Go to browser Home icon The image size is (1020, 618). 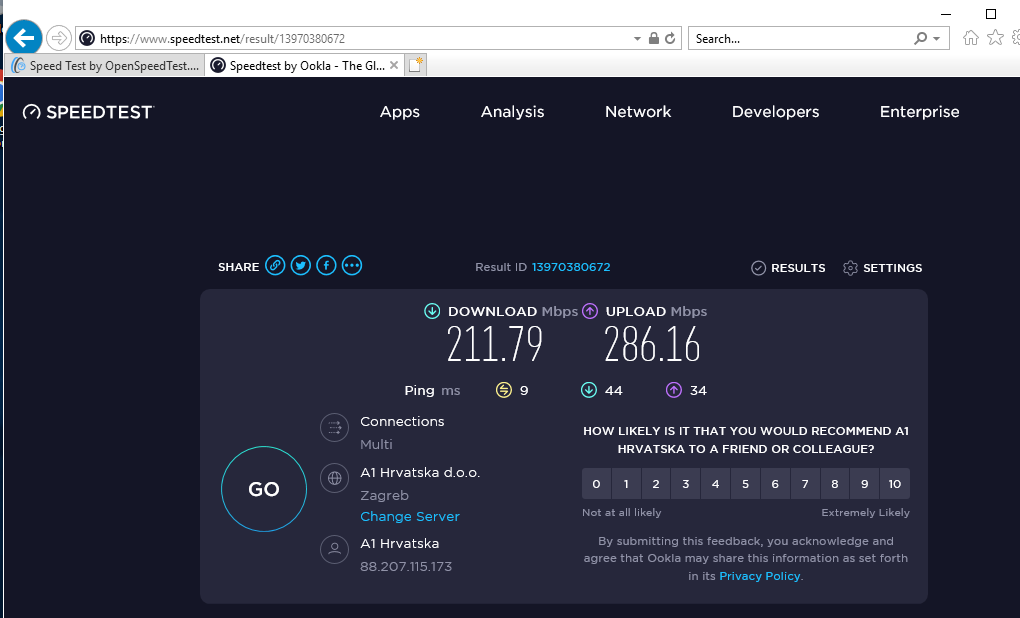click(971, 38)
